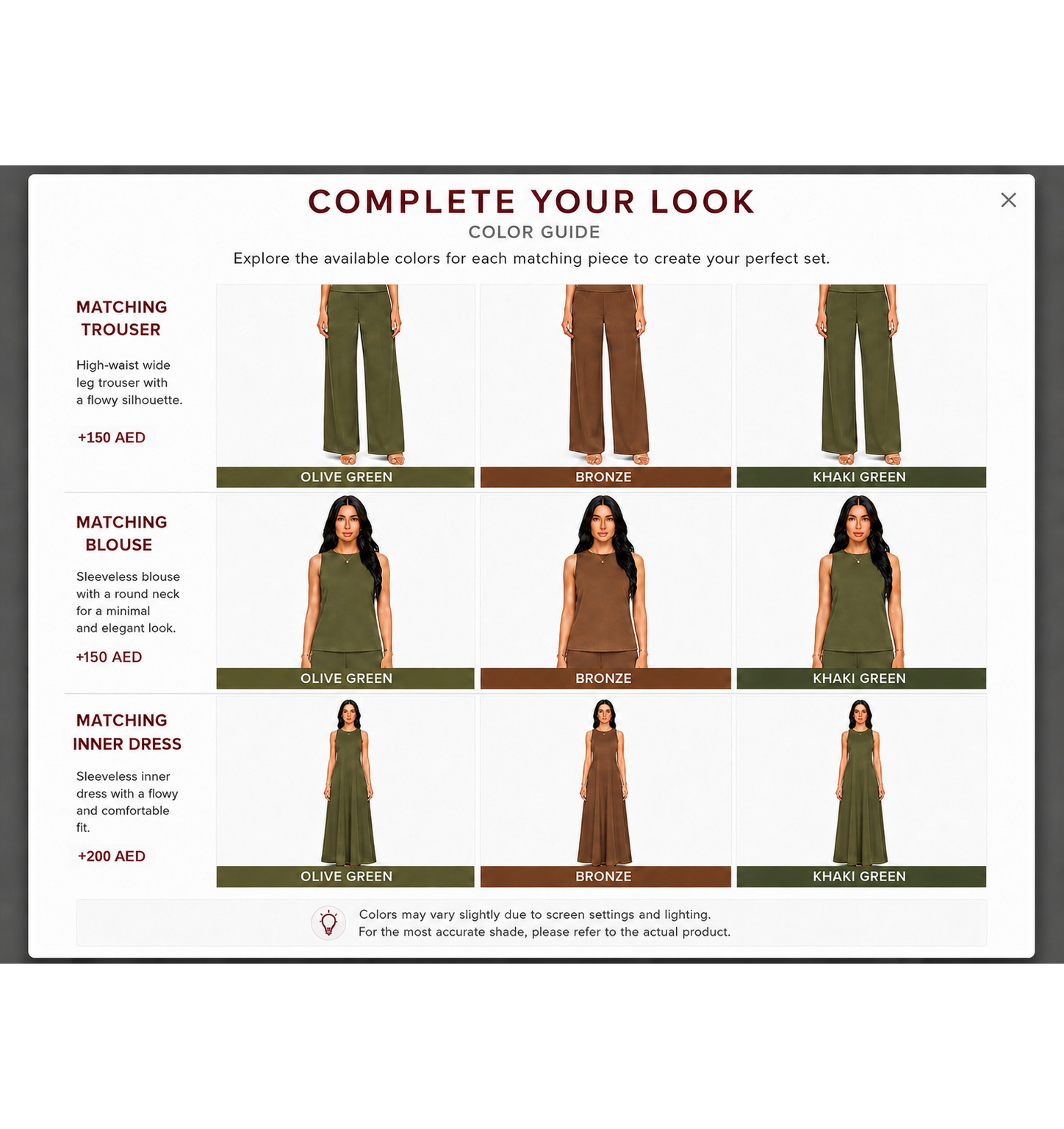Screen dimensions: 1064x1129
Task: Select the Bronze inner dress image
Action: [x=605, y=781]
